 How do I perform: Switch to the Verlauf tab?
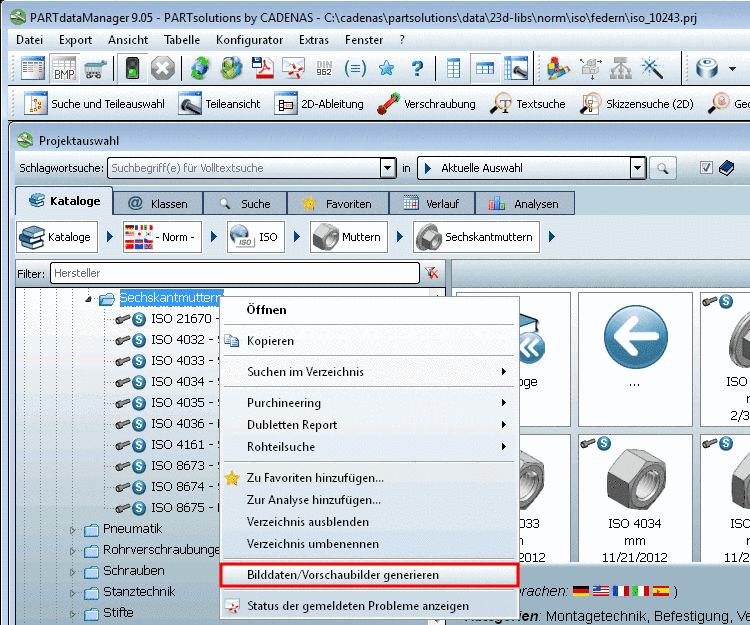pyautogui.click(x=432, y=204)
